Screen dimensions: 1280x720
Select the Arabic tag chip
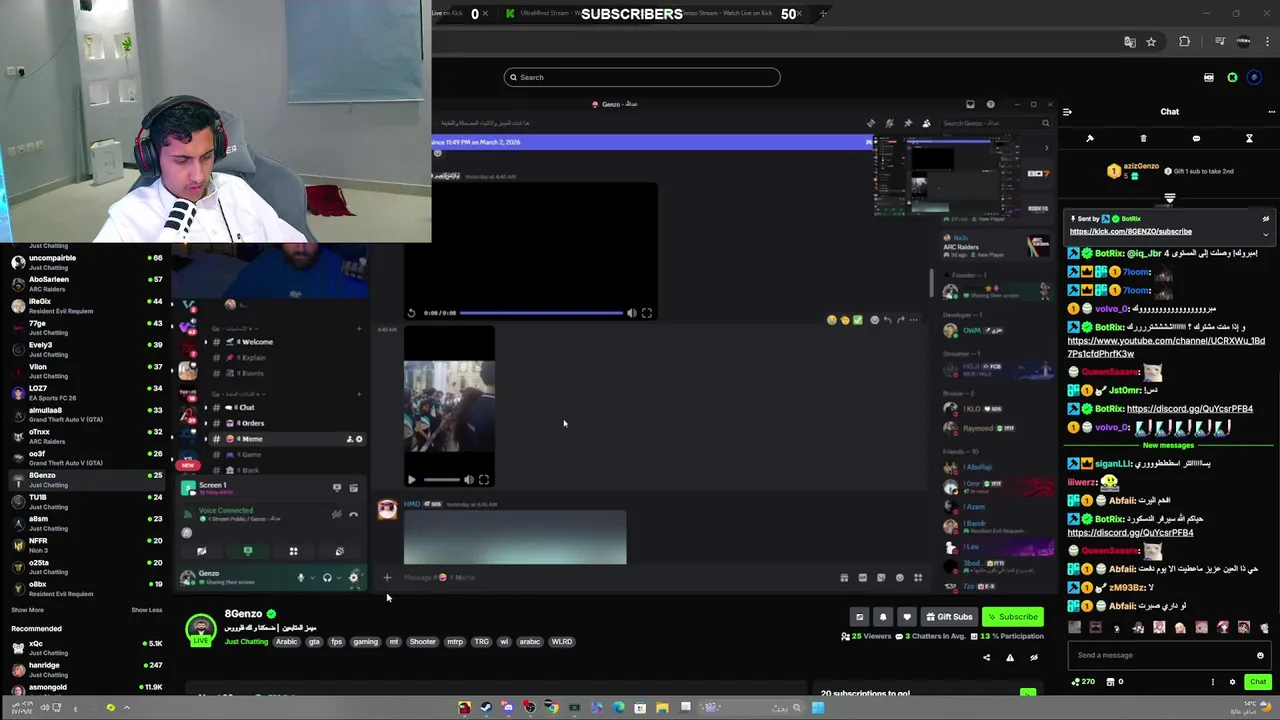pos(287,642)
